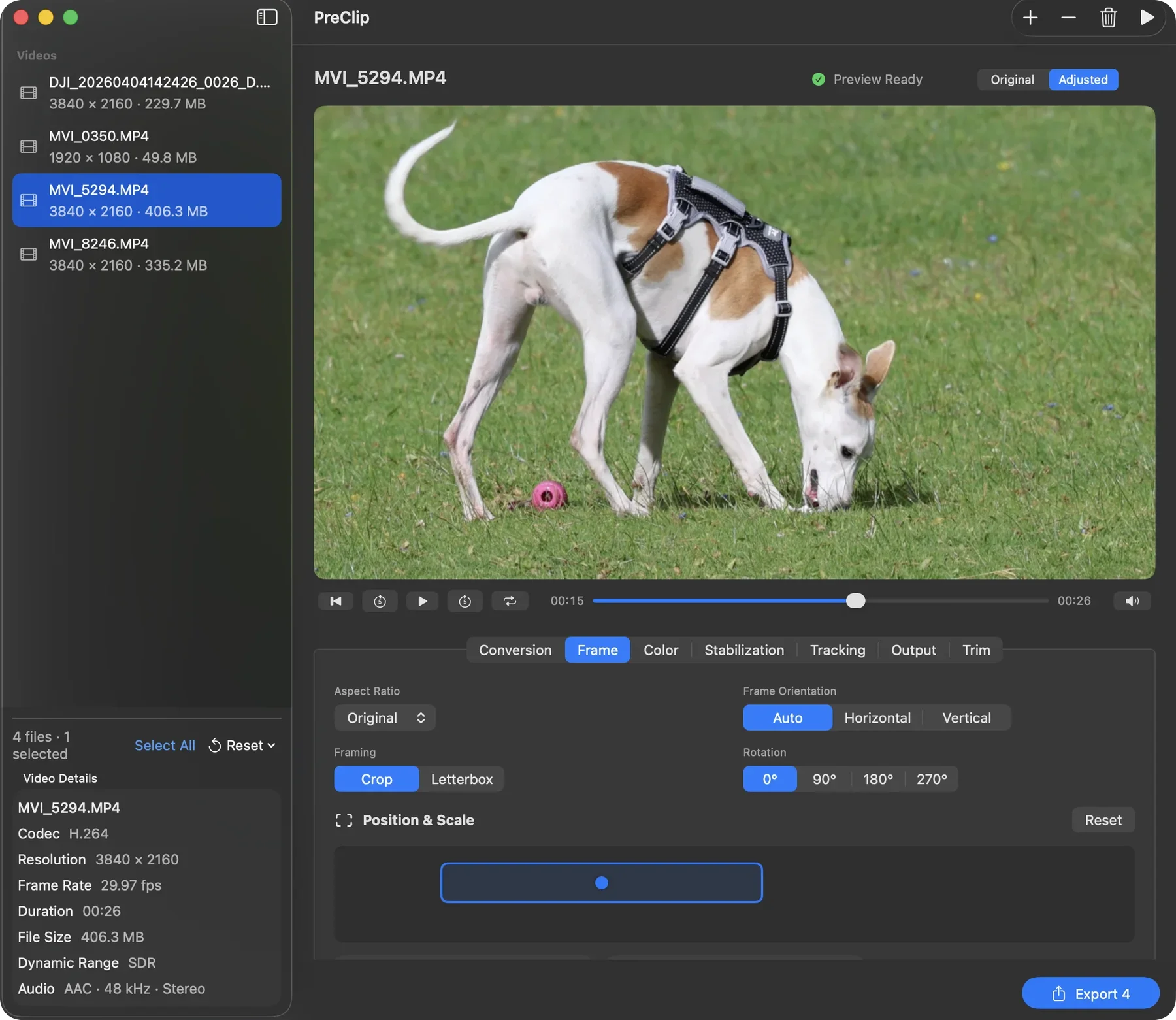1176x1020 pixels.
Task: Reset Position & Scale settings
Action: (x=1103, y=820)
